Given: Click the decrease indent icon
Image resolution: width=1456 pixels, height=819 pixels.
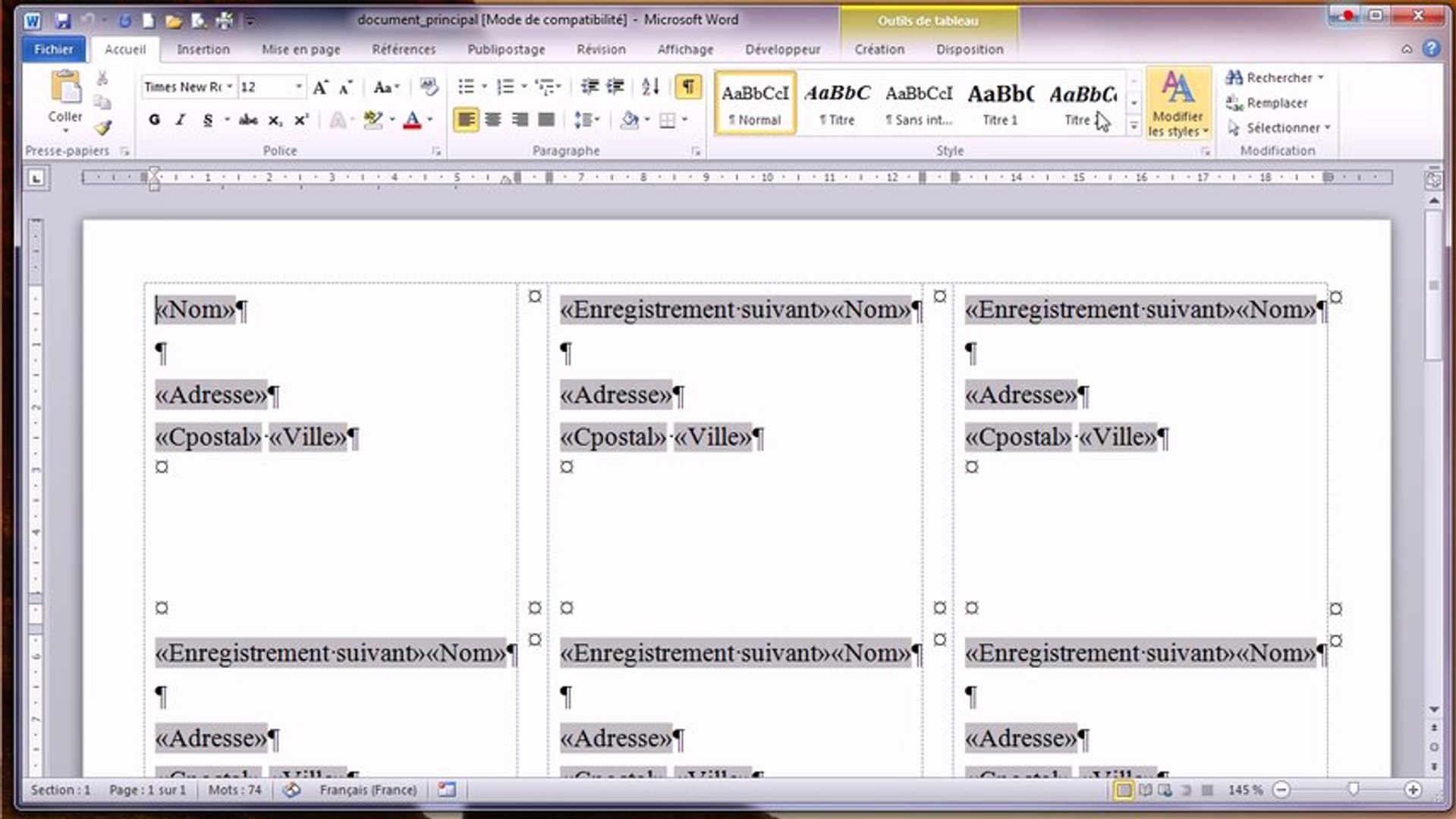Looking at the screenshot, I should [x=589, y=87].
